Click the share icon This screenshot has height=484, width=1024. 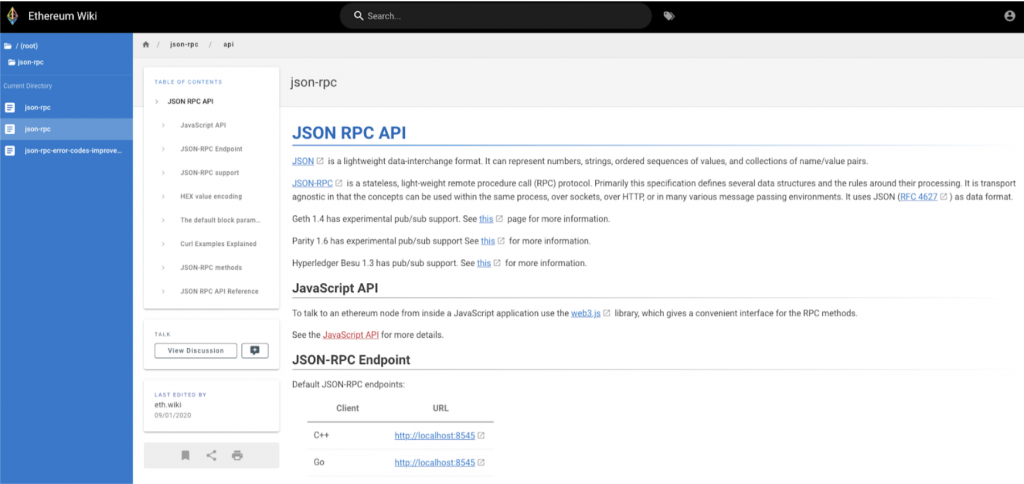pos(212,455)
